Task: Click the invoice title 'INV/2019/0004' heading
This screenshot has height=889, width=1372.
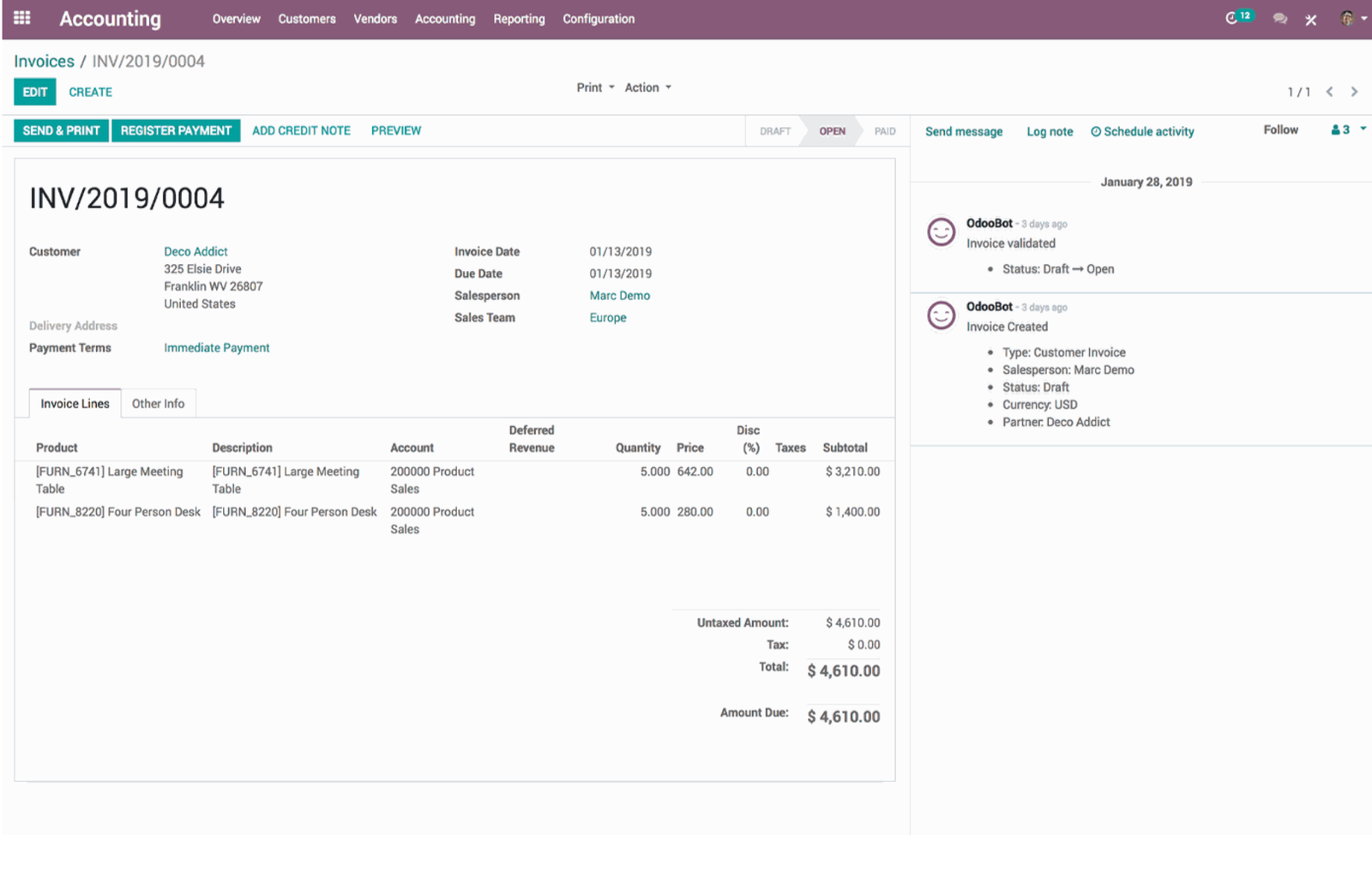Action: point(127,198)
